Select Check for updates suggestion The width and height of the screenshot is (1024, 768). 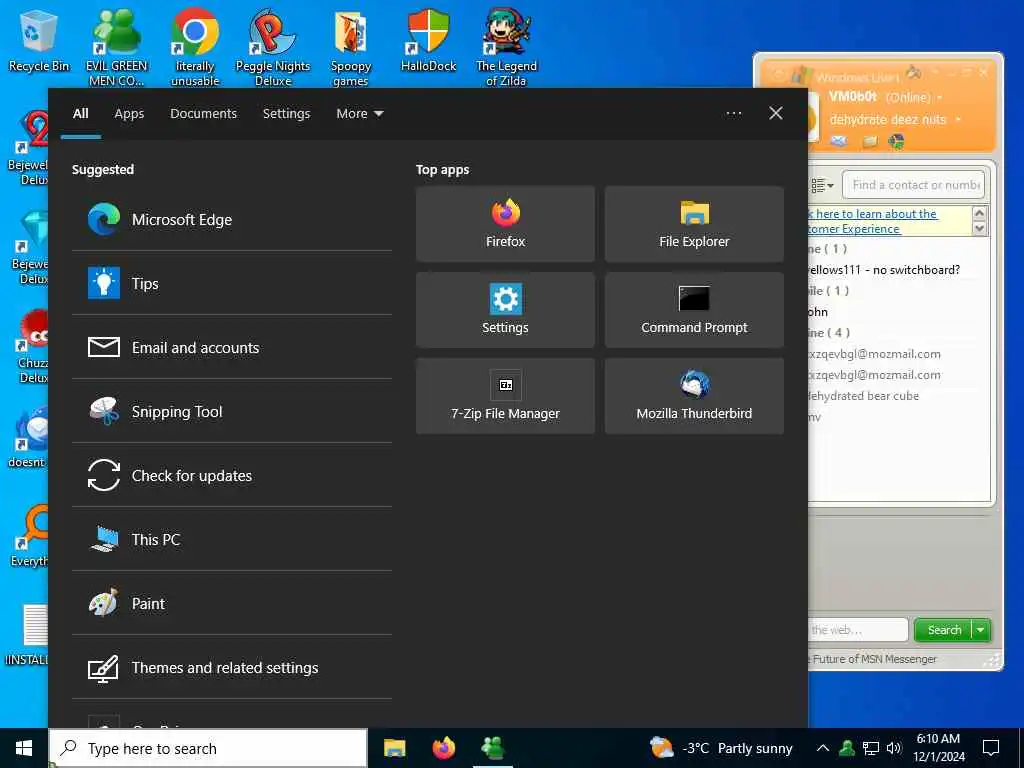coord(232,475)
